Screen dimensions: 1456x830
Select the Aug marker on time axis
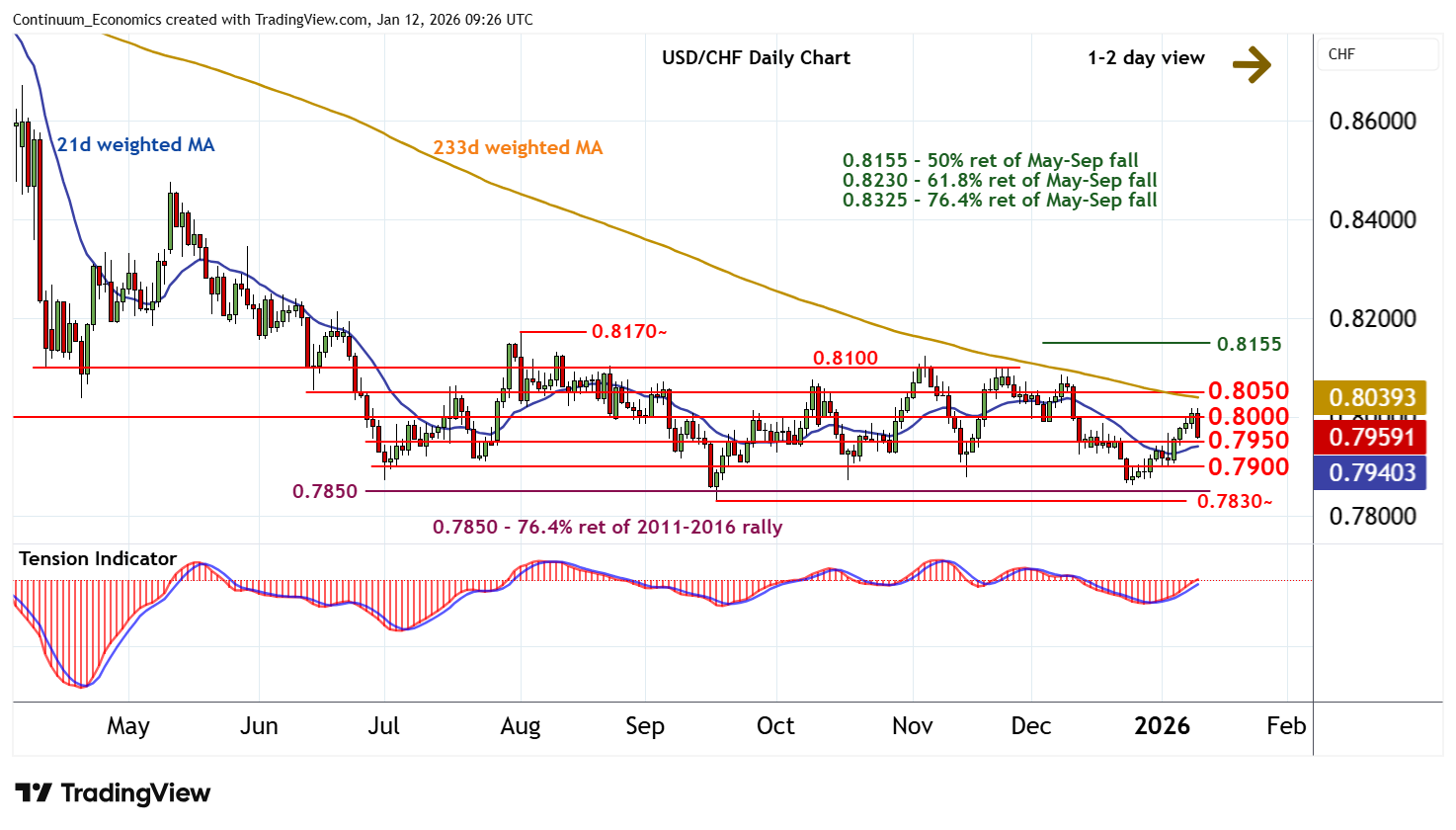[521, 726]
